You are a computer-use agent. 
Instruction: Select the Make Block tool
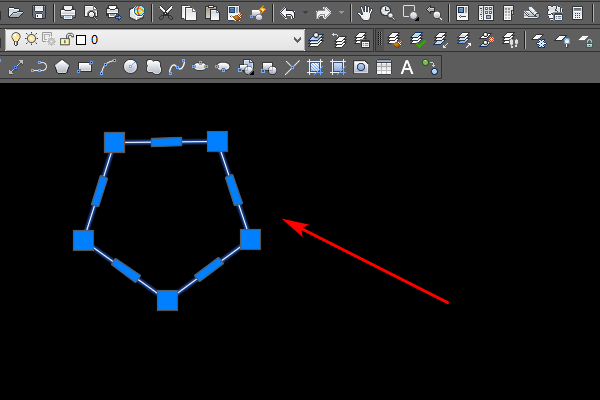click(269, 68)
